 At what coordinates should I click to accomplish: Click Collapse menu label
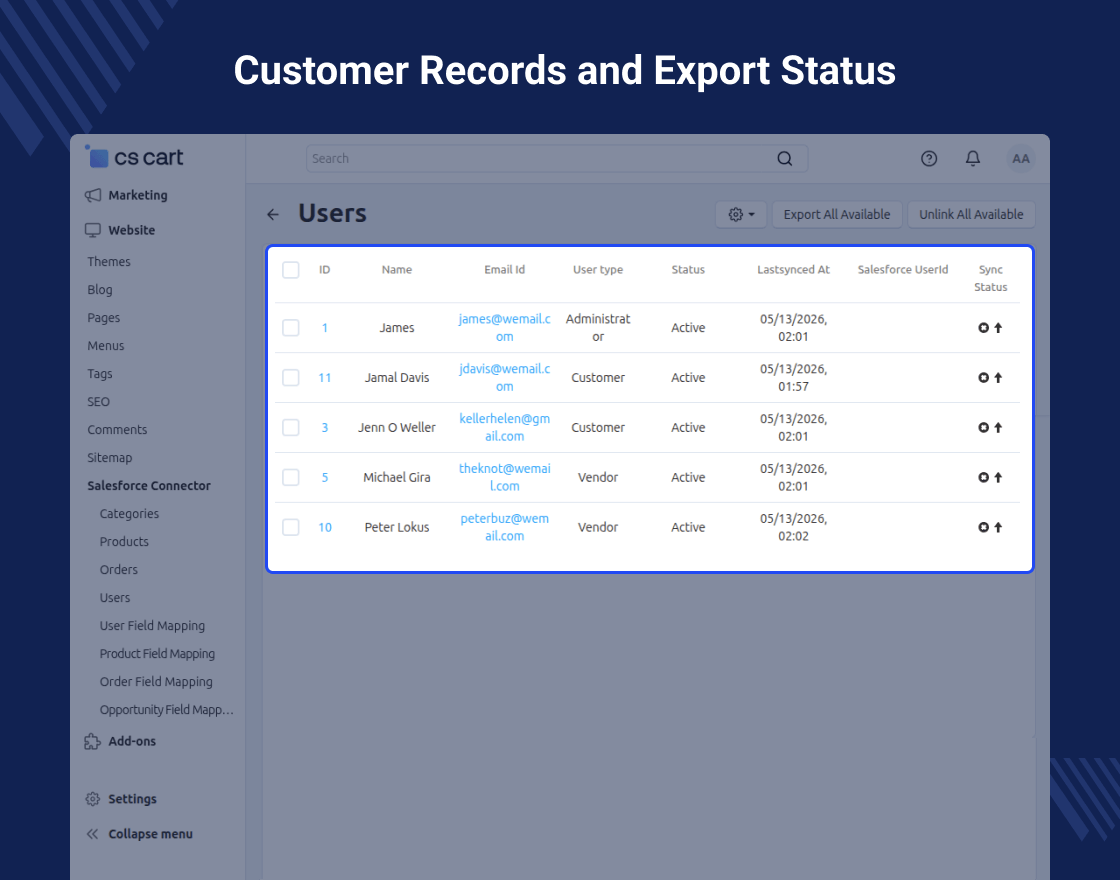[151, 834]
